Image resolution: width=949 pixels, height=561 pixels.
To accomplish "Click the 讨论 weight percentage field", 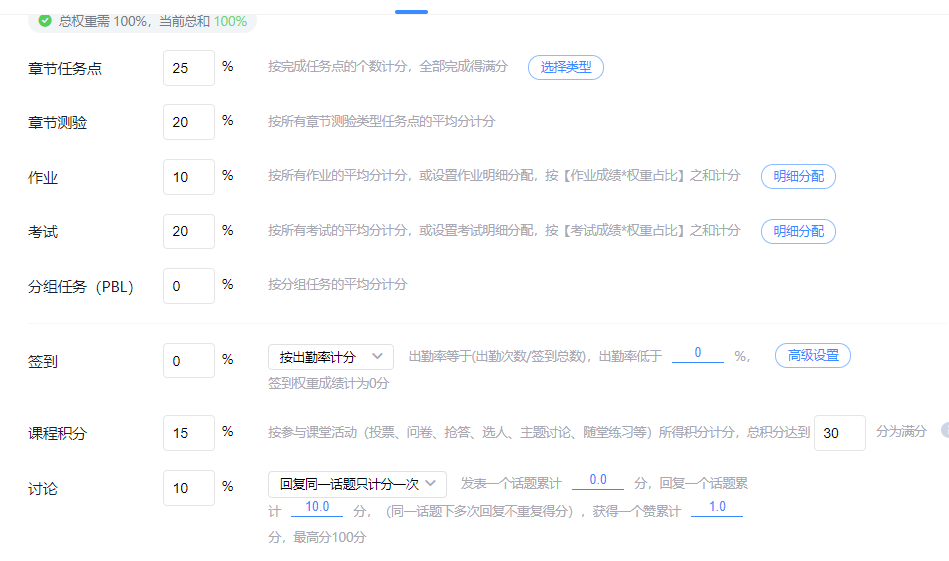I will 188,488.
